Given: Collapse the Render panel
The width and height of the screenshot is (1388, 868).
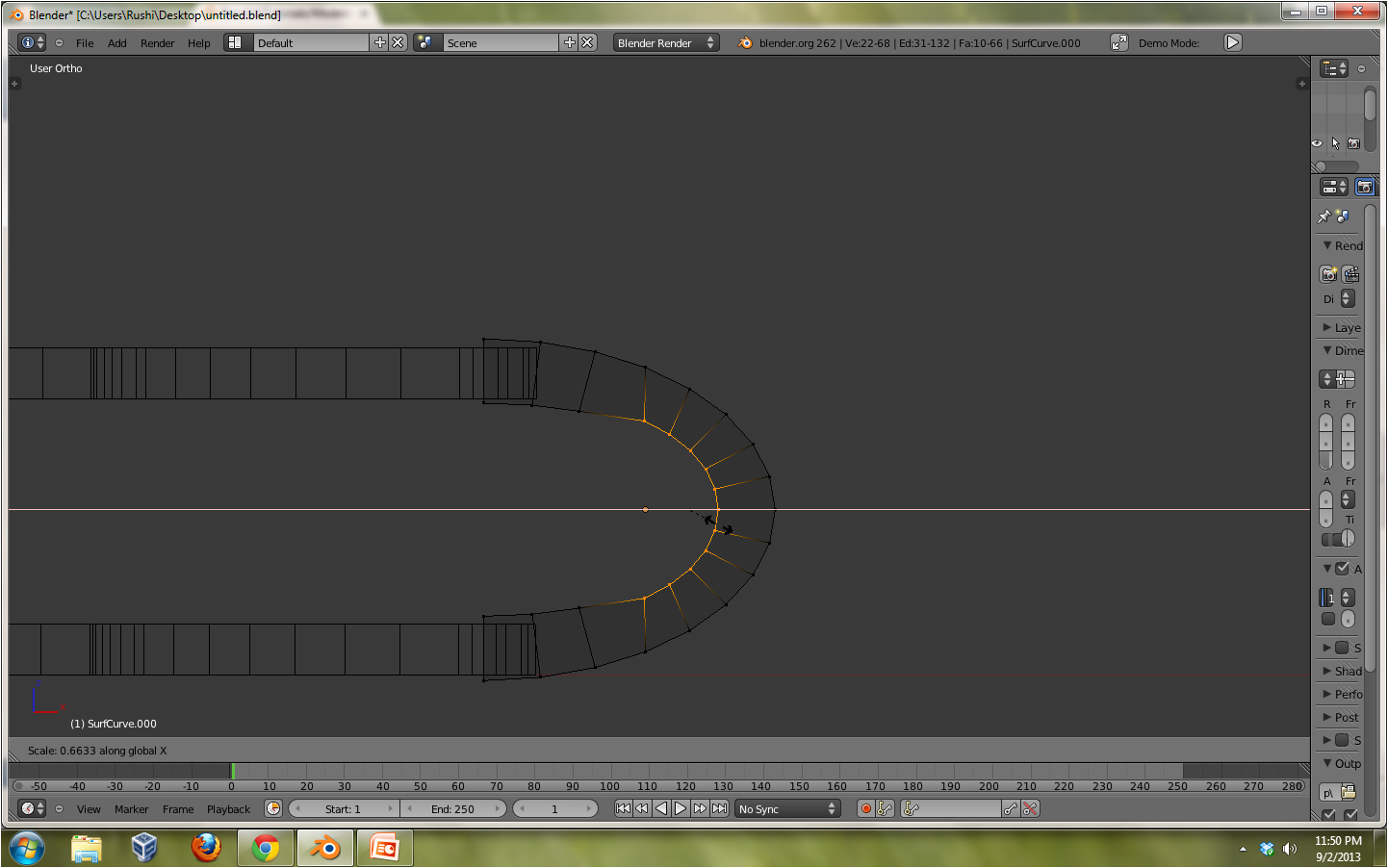Looking at the screenshot, I should 1327,245.
